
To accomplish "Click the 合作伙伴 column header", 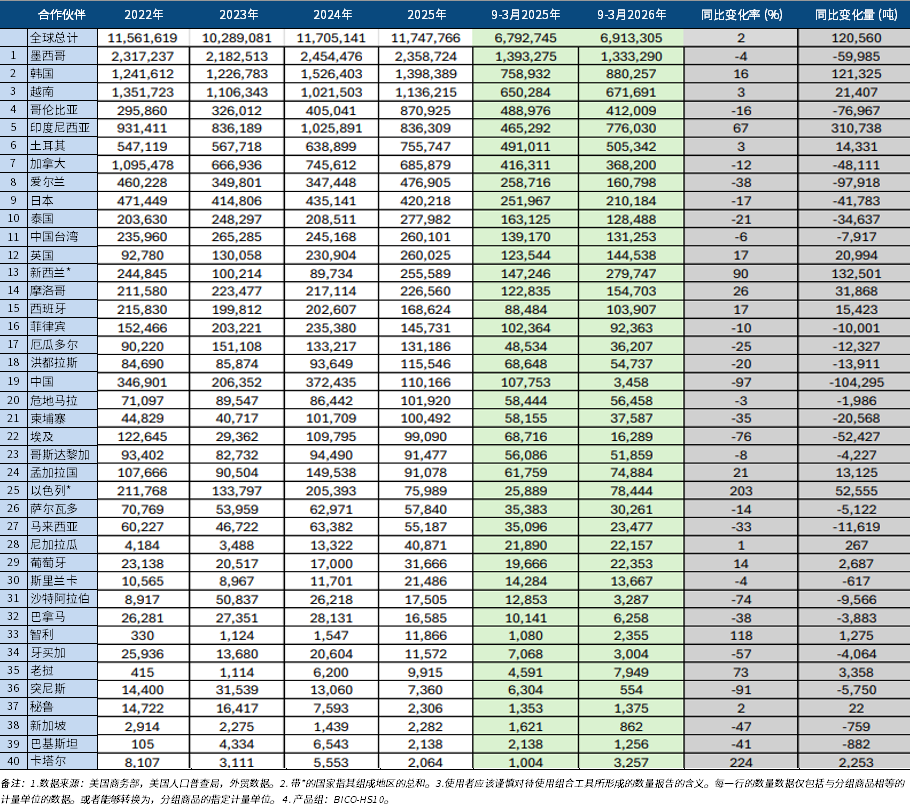I will (62, 15).
